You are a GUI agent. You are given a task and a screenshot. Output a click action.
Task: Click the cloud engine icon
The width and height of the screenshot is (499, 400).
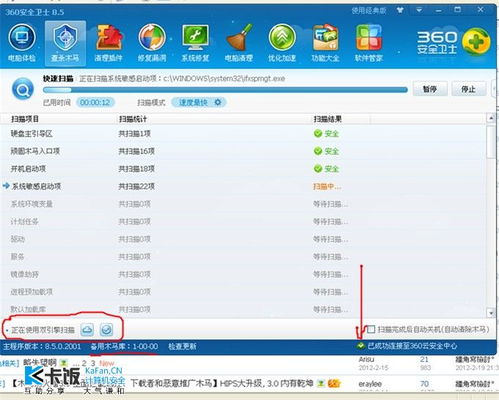pyautogui.click(x=87, y=330)
